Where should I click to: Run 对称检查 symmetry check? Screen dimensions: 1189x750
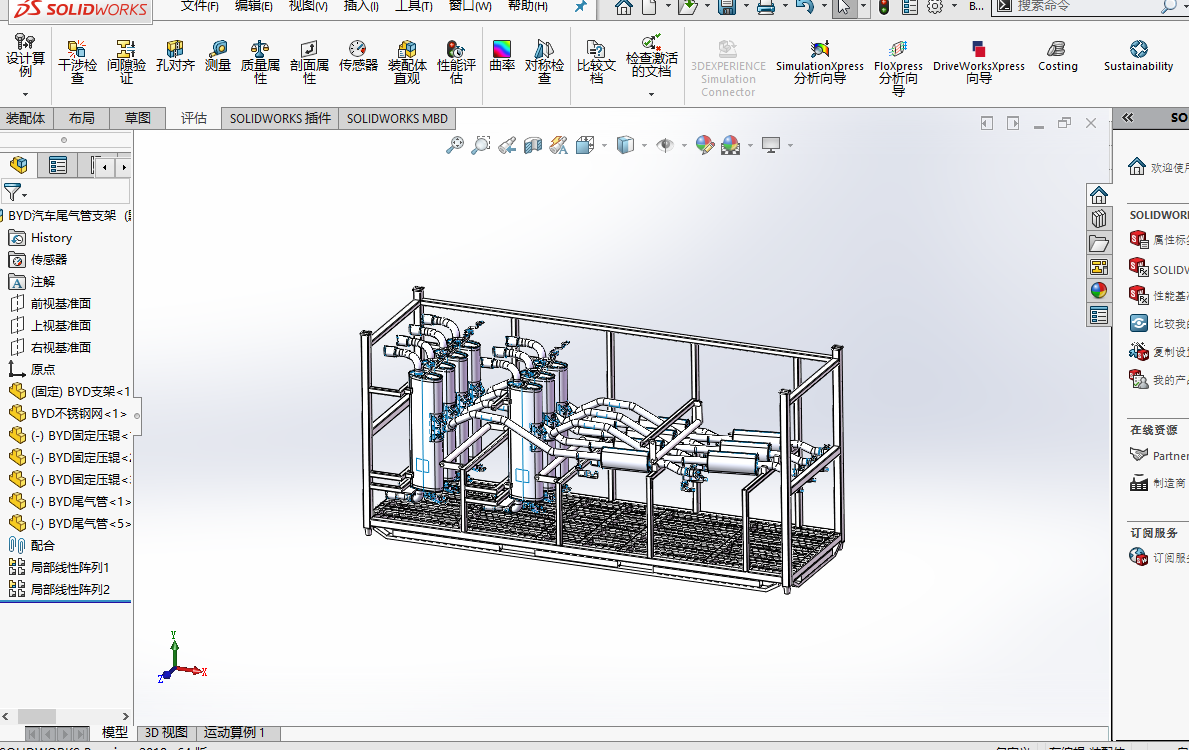click(x=544, y=61)
